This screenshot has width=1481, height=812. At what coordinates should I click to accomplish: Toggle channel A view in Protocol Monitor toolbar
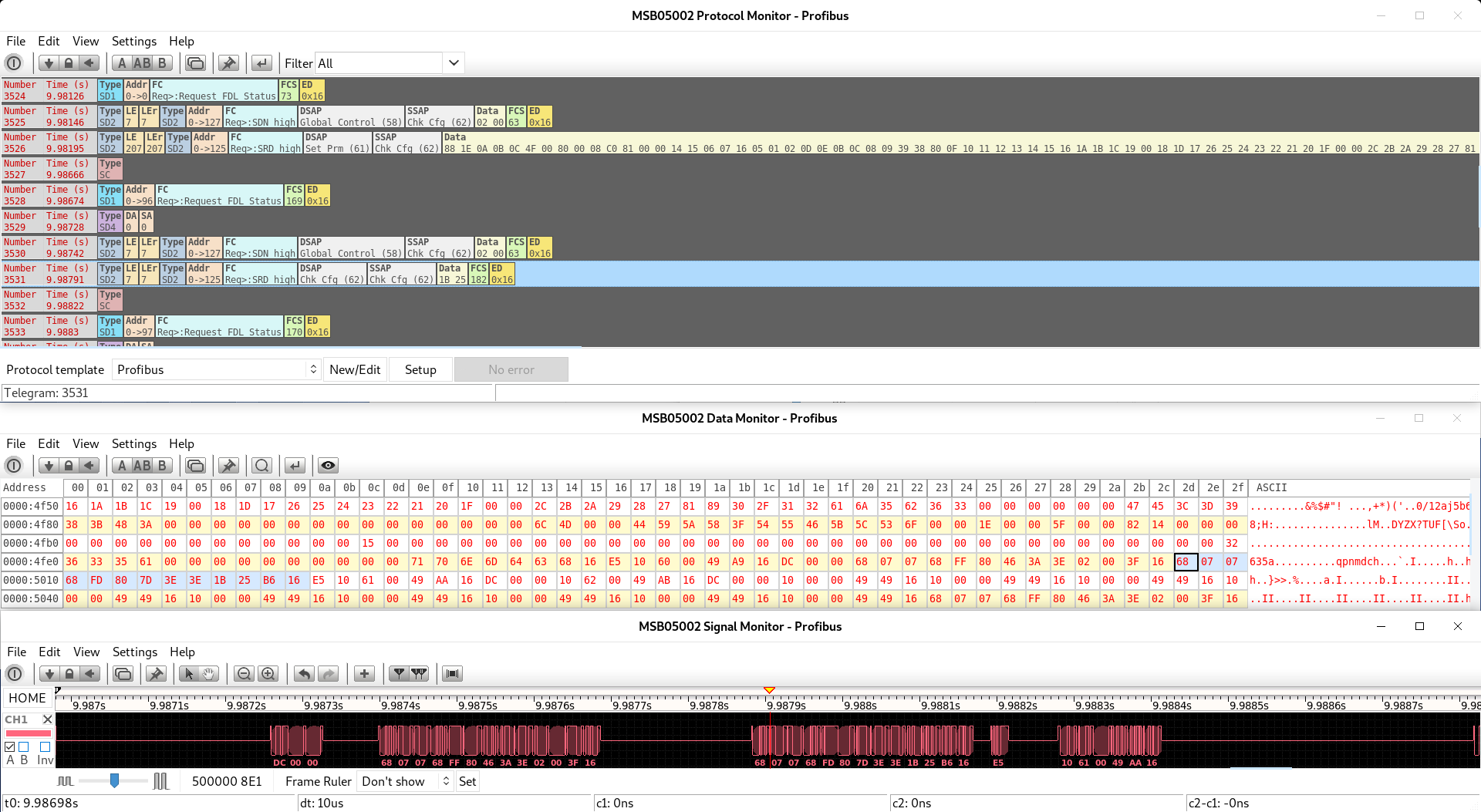pos(122,63)
